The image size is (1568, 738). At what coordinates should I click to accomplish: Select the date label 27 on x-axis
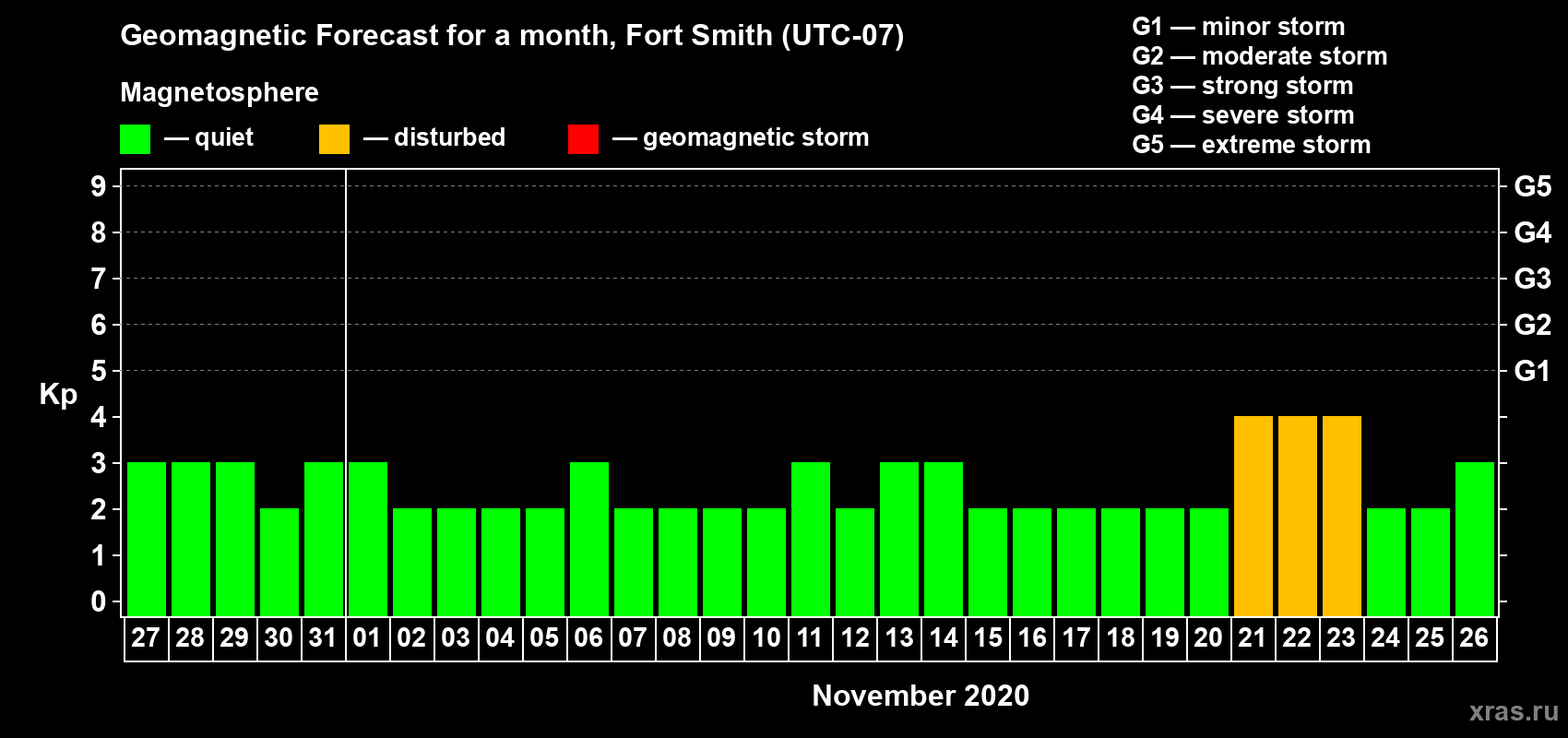(x=146, y=637)
